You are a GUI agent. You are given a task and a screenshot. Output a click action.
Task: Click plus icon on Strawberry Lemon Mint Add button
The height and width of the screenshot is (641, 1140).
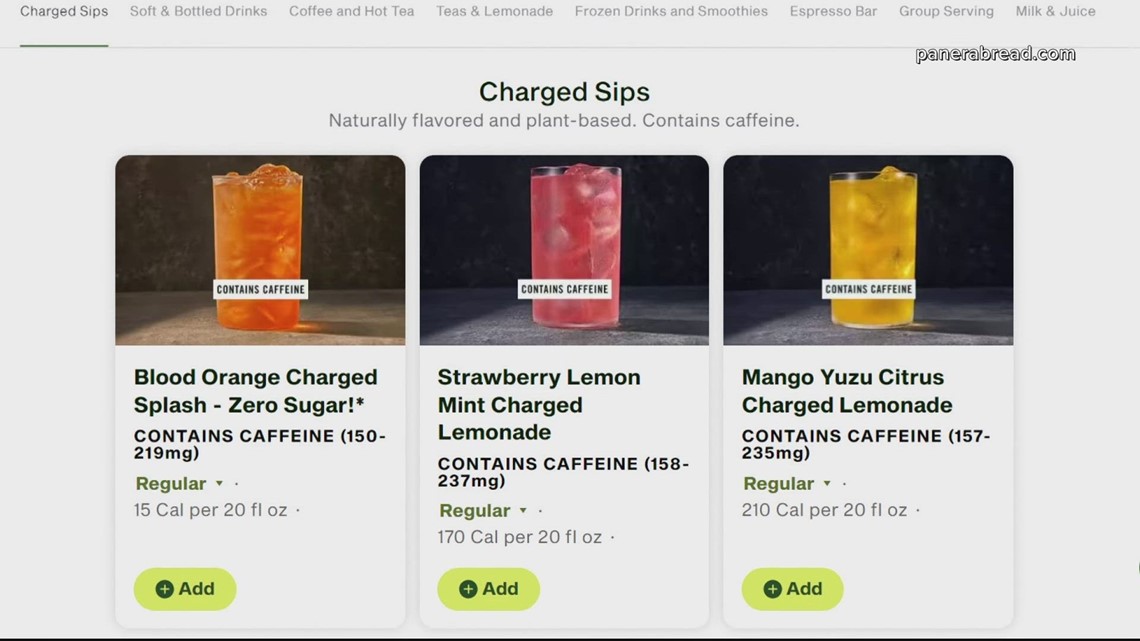(468, 589)
